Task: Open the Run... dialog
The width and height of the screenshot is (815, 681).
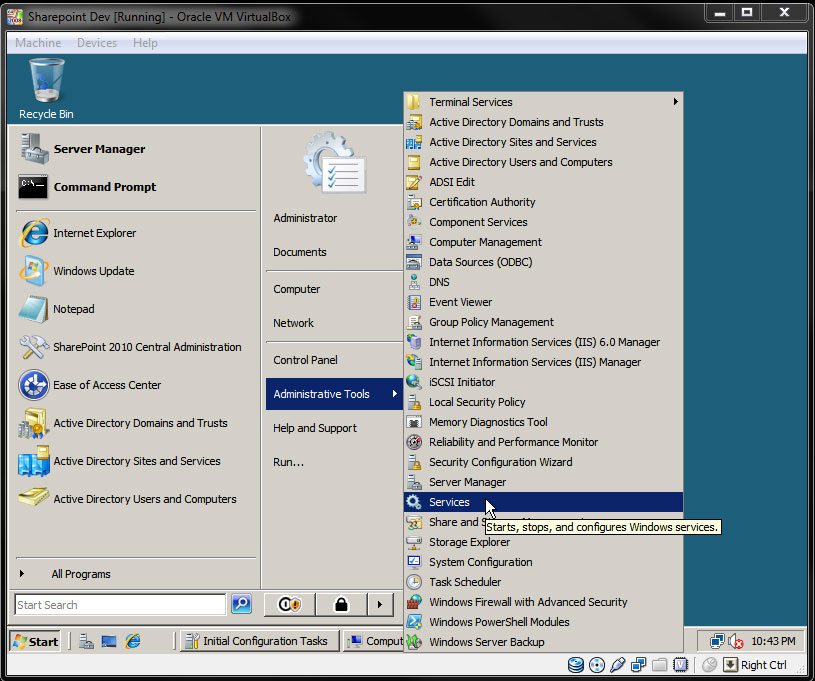Action: click(334, 462)
